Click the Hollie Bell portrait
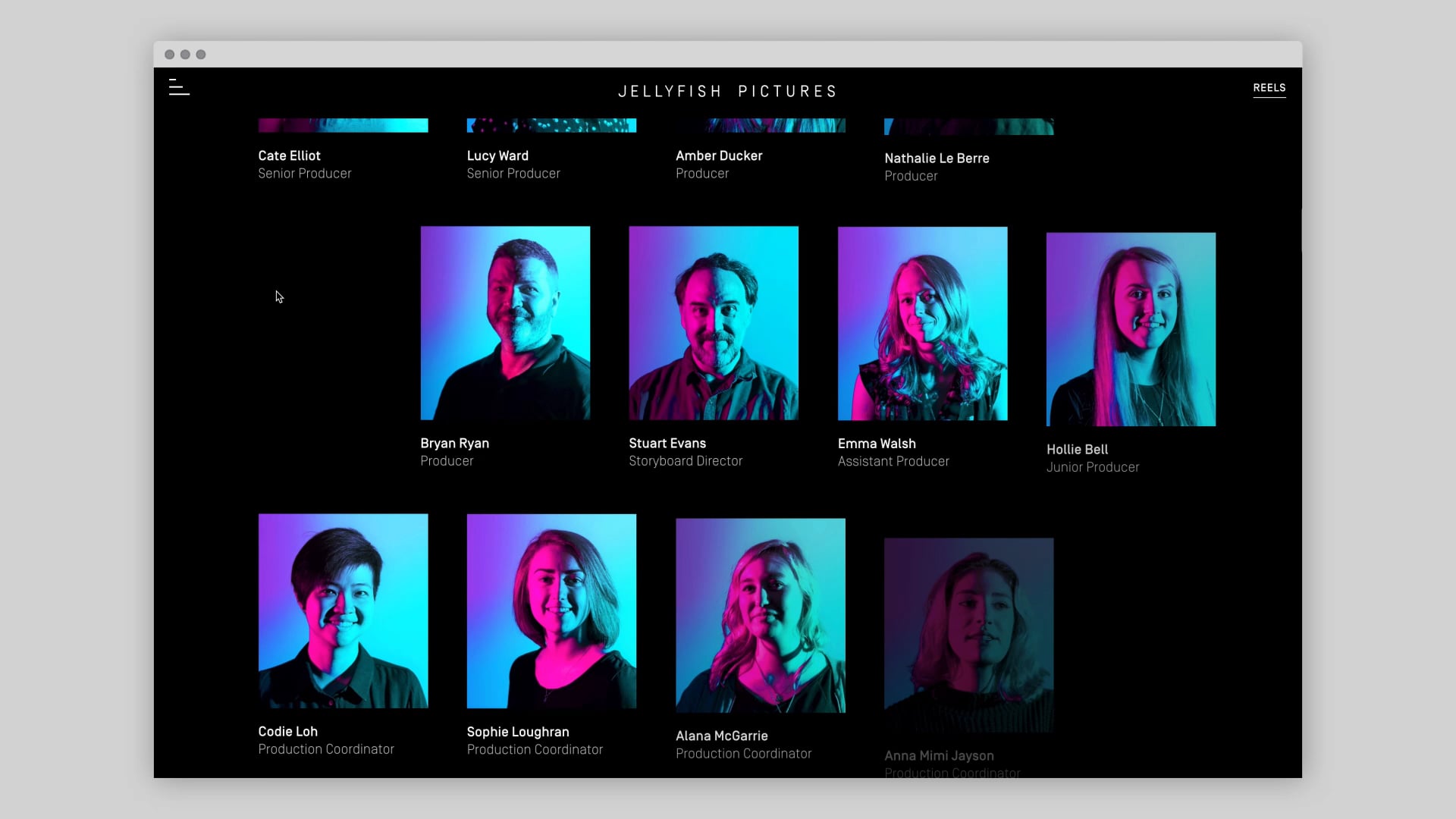 pyautogui.click(x=1131, y=329)
